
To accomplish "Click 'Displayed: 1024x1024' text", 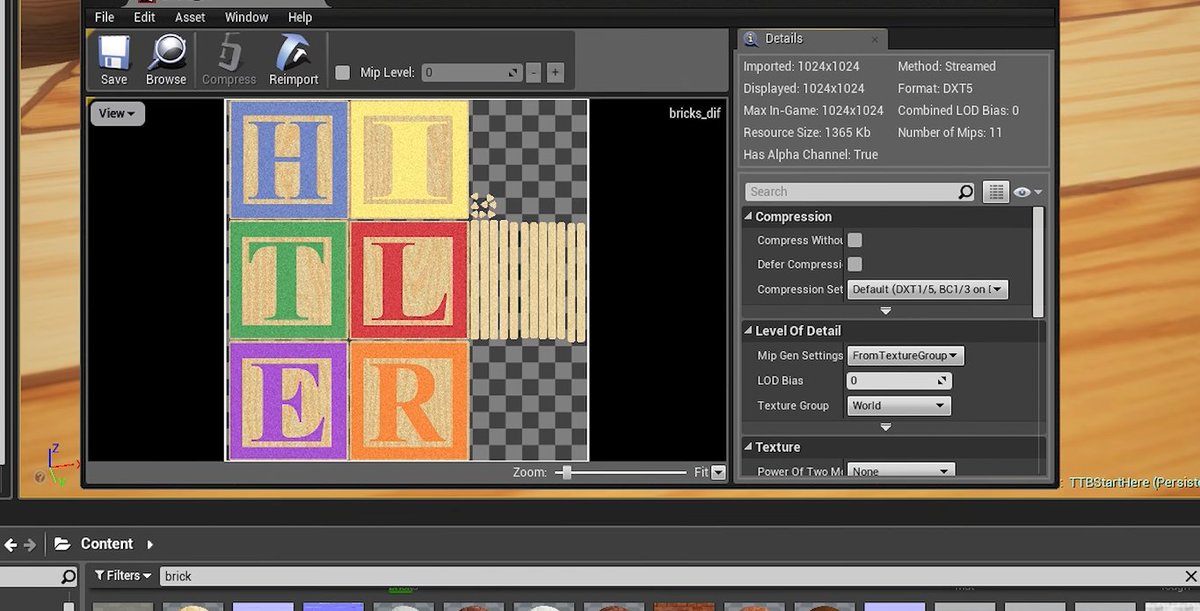I will click(804, 89).
